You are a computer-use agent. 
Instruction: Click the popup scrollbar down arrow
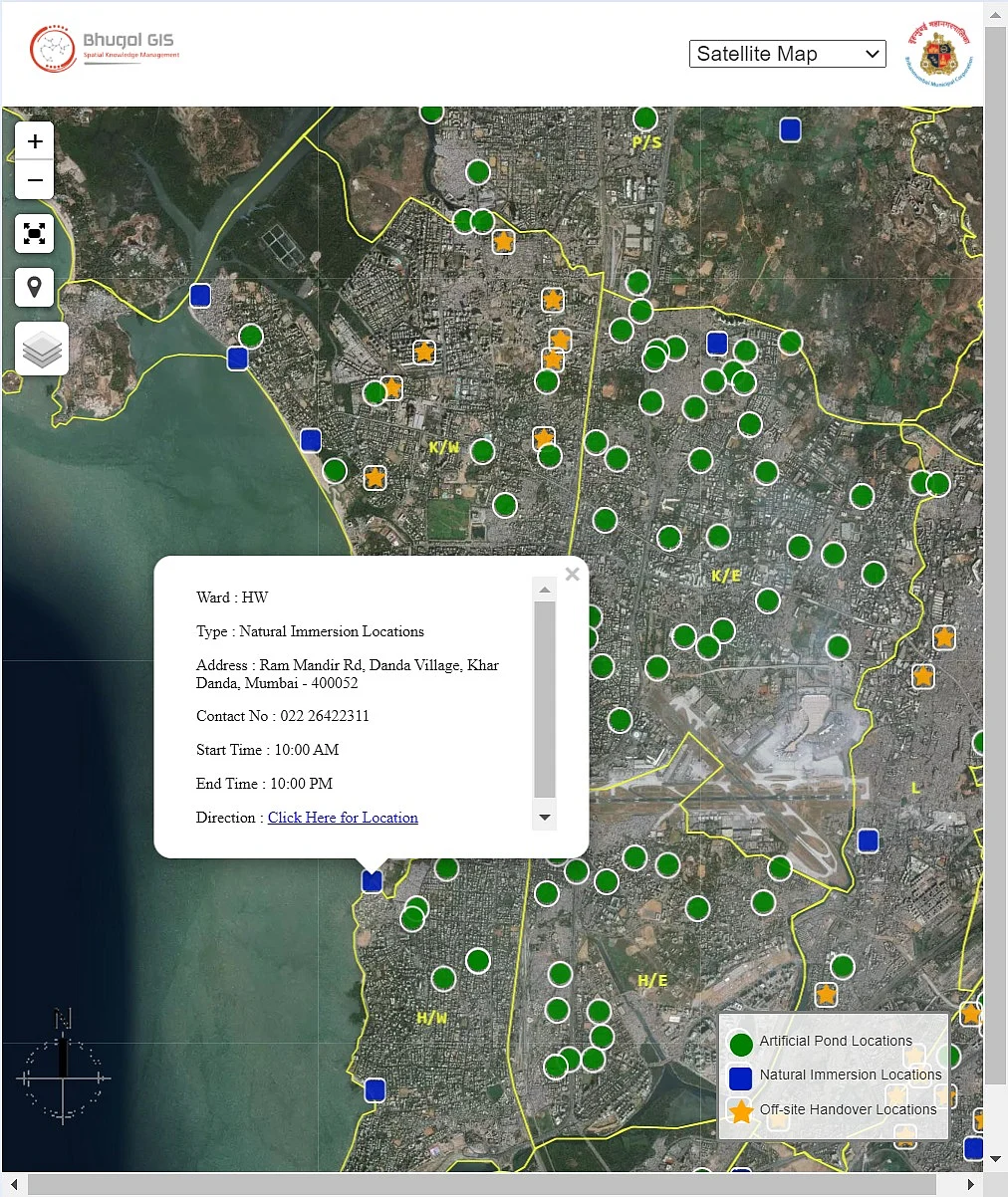(545, 818)
